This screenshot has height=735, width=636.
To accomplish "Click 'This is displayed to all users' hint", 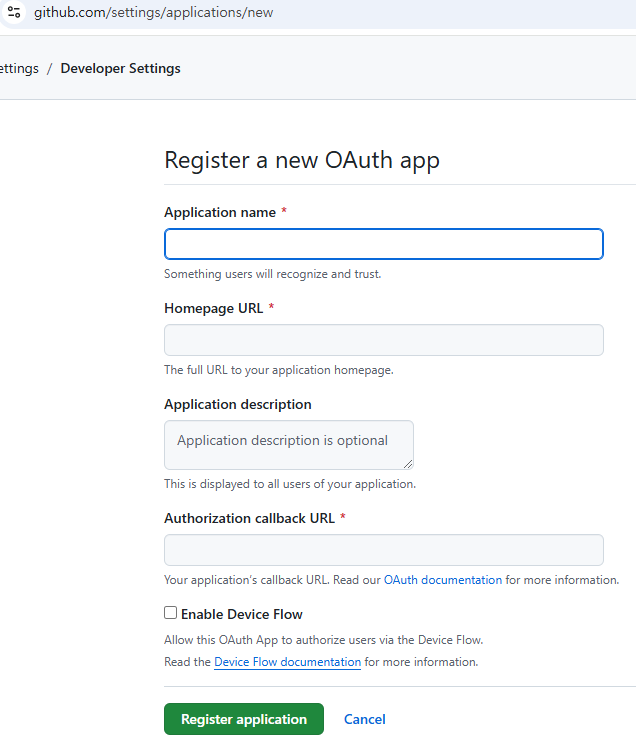I will click(290, 484).
